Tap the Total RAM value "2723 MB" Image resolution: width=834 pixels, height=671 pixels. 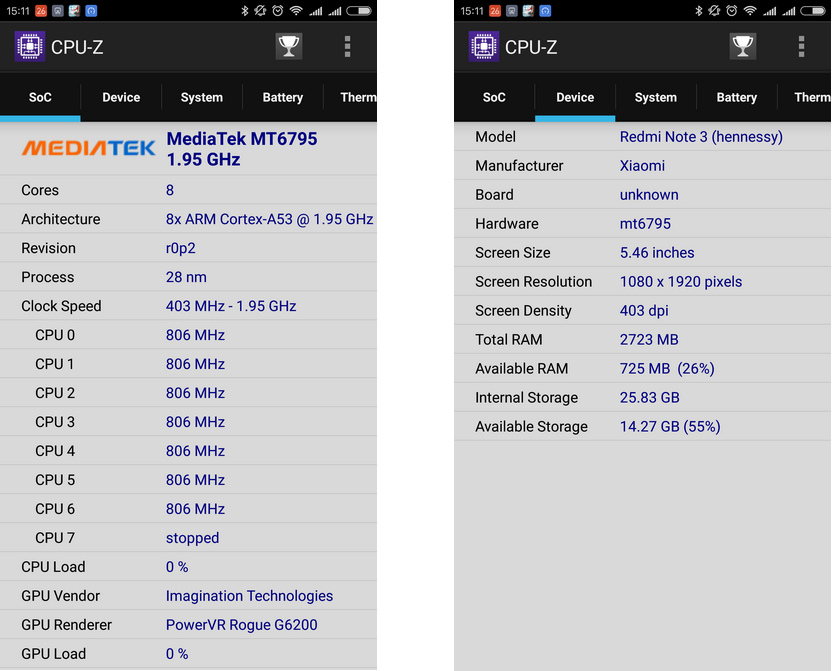pos(649,340)
